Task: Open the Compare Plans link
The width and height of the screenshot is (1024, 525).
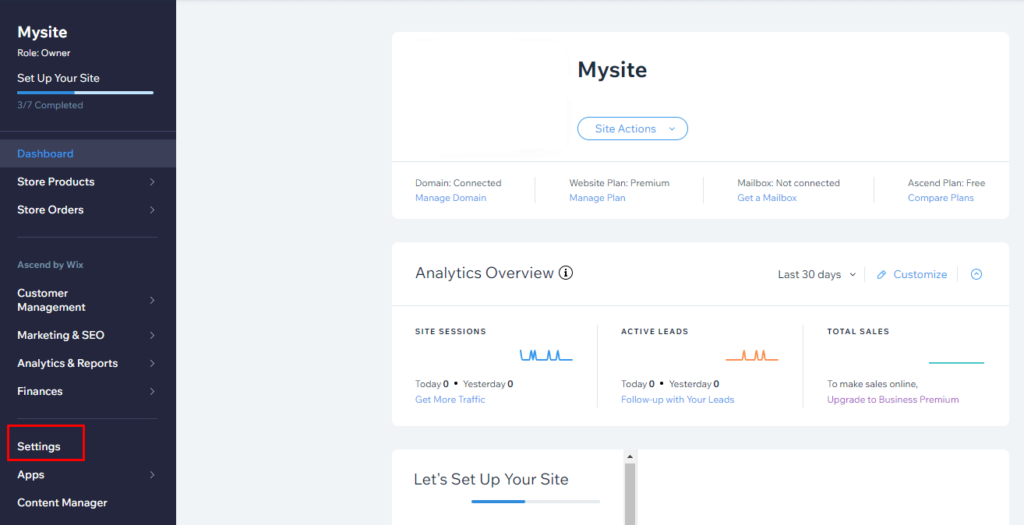Action: 940,198
